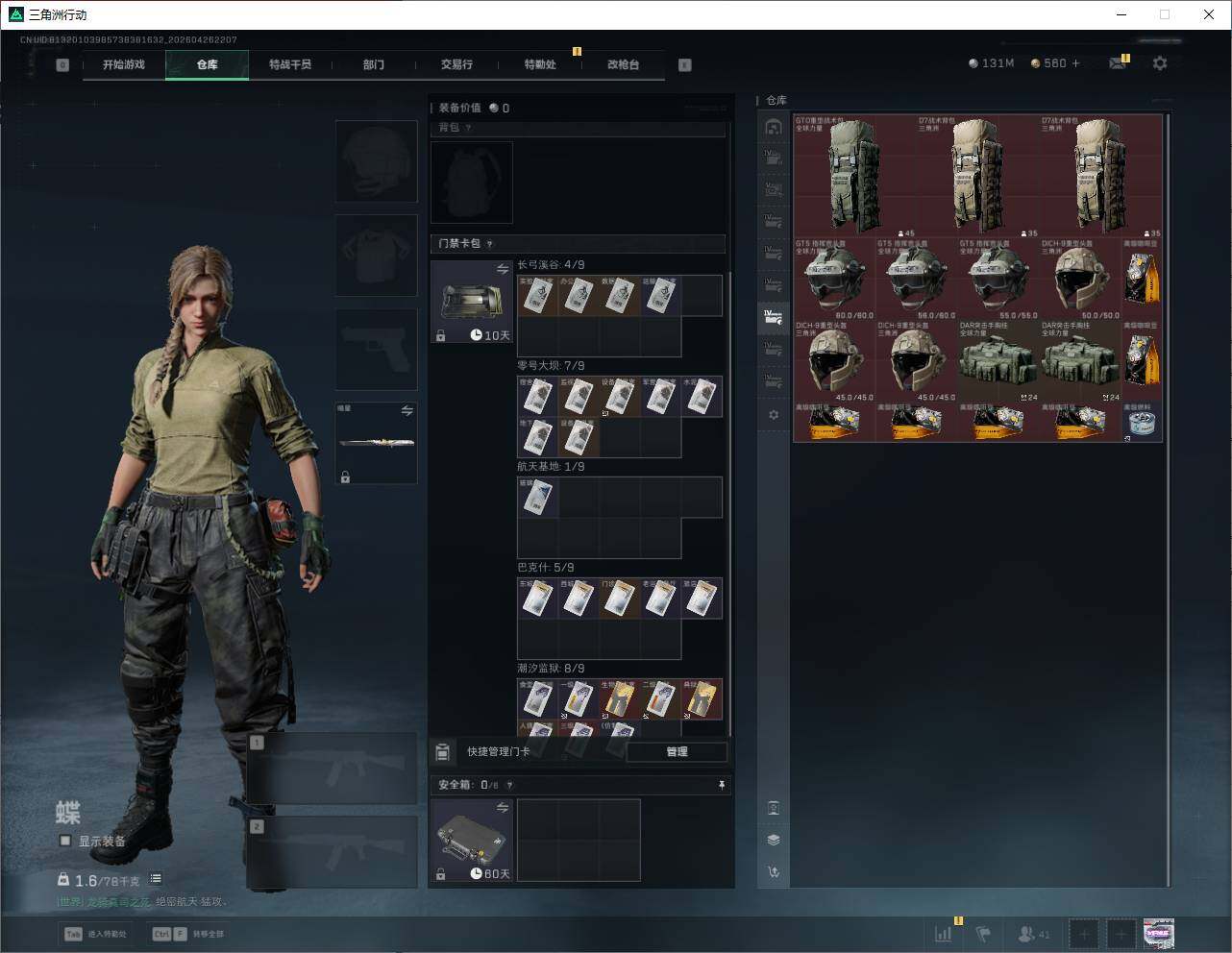The height and width of the screenshot is (953, 1232).
Task: Select the GT5 helmet with 55.0/55.0 durability
Action: (x=998, y=280)
